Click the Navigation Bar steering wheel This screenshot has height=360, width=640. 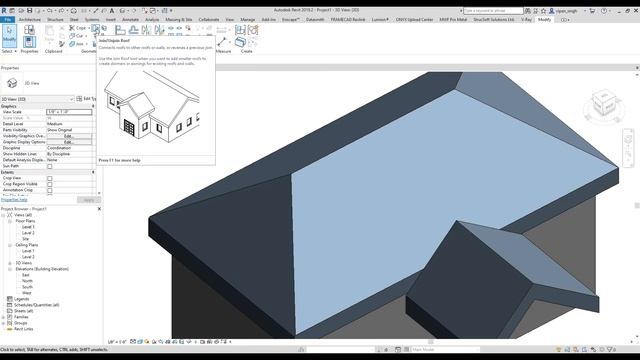tap(628, 139)
